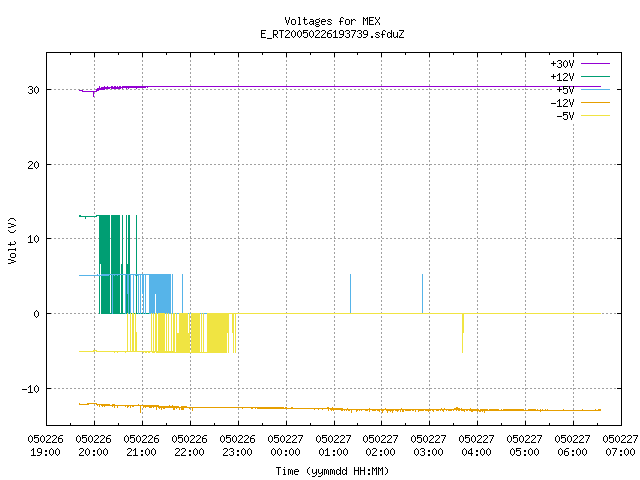Click the green +12V legend line sample
Screen dimensions: 640x480
click(595, 76)
